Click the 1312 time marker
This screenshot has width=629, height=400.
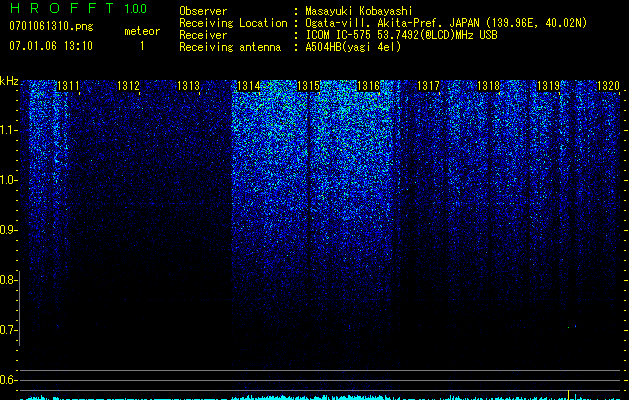[128, 86]
